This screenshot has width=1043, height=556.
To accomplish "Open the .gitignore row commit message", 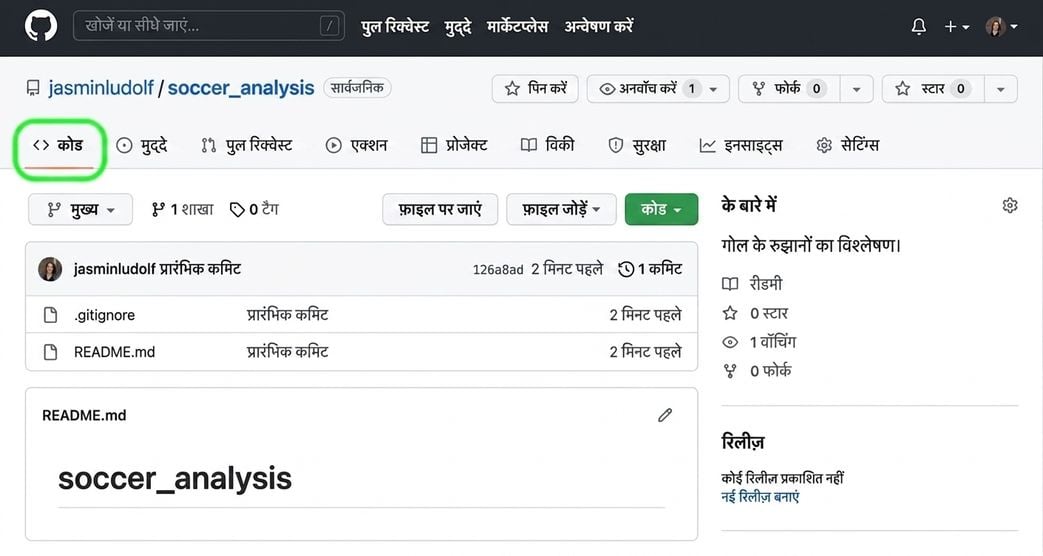I will coord(287,315).
